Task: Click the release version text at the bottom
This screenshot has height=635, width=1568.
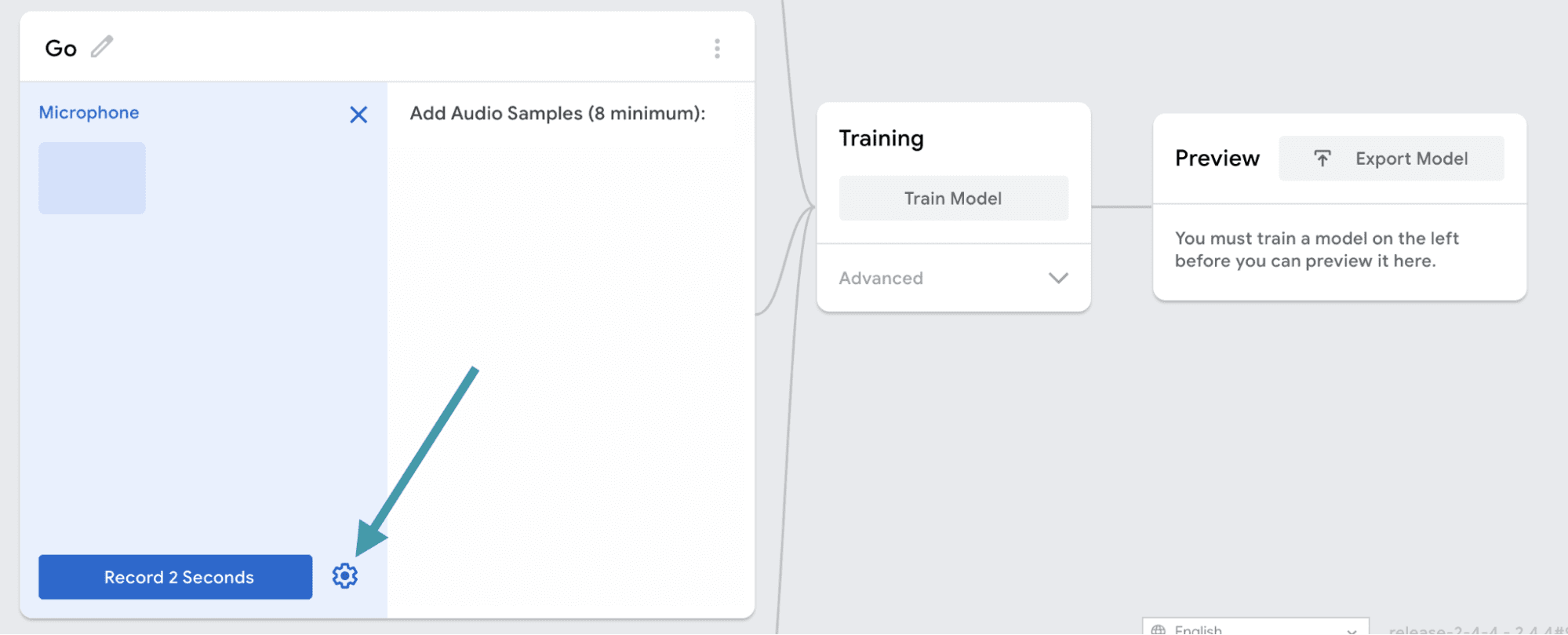Action: 1475,630
